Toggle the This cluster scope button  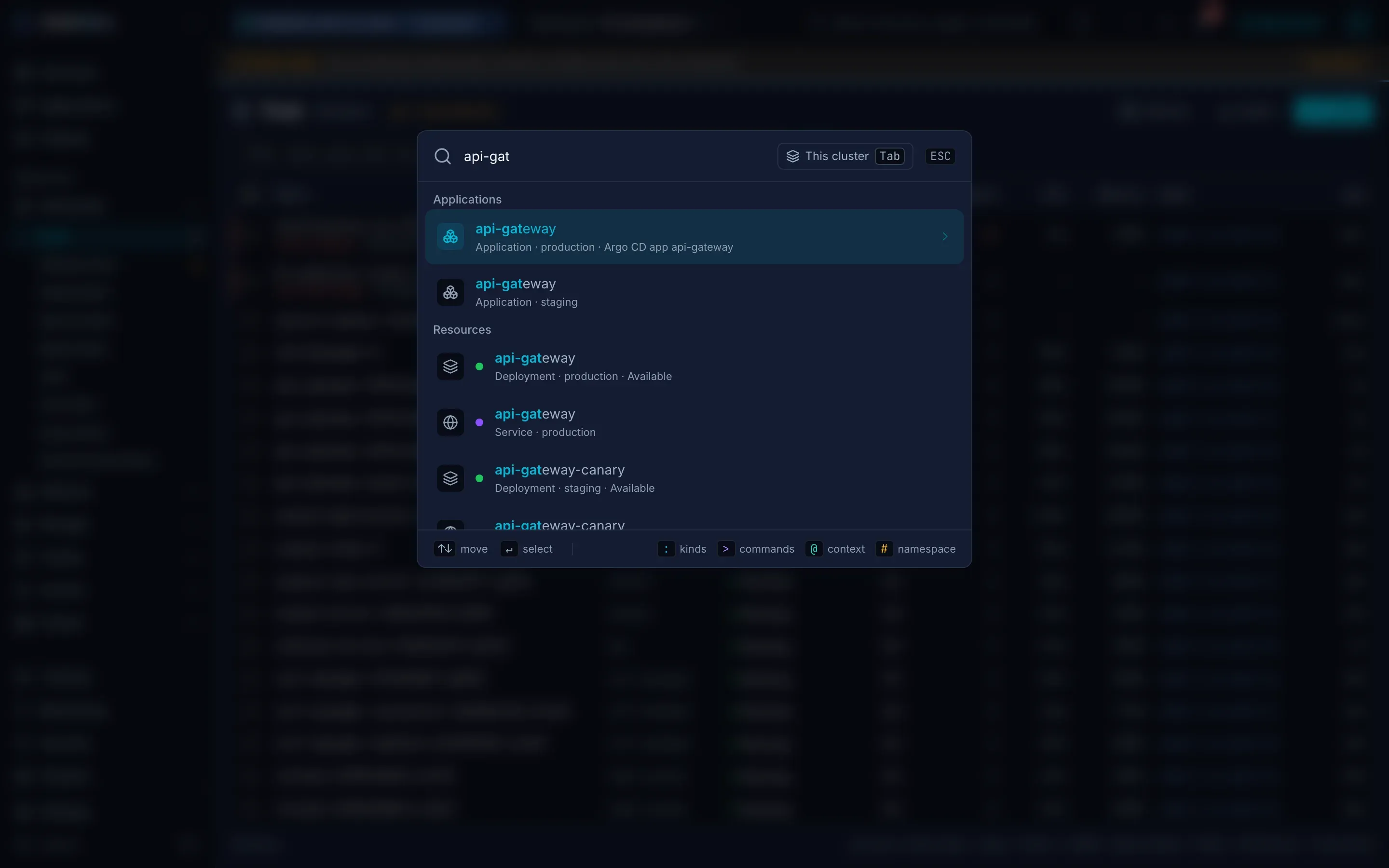[x=845, y=156]
